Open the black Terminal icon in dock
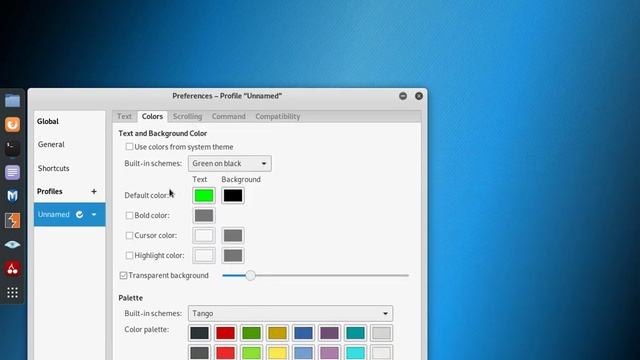Viewport: 640px width, 360px height. [12, 148]
